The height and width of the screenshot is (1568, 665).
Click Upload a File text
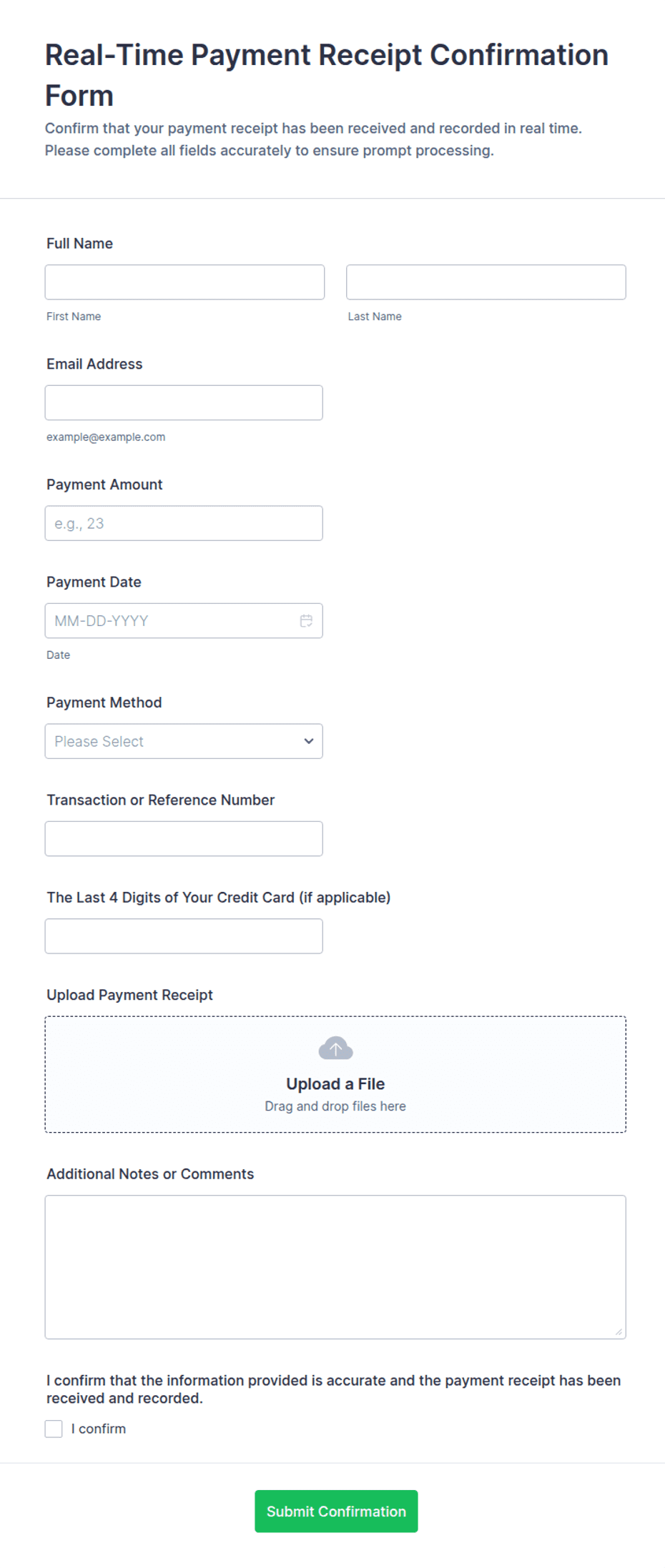[x=335, y=1083]
